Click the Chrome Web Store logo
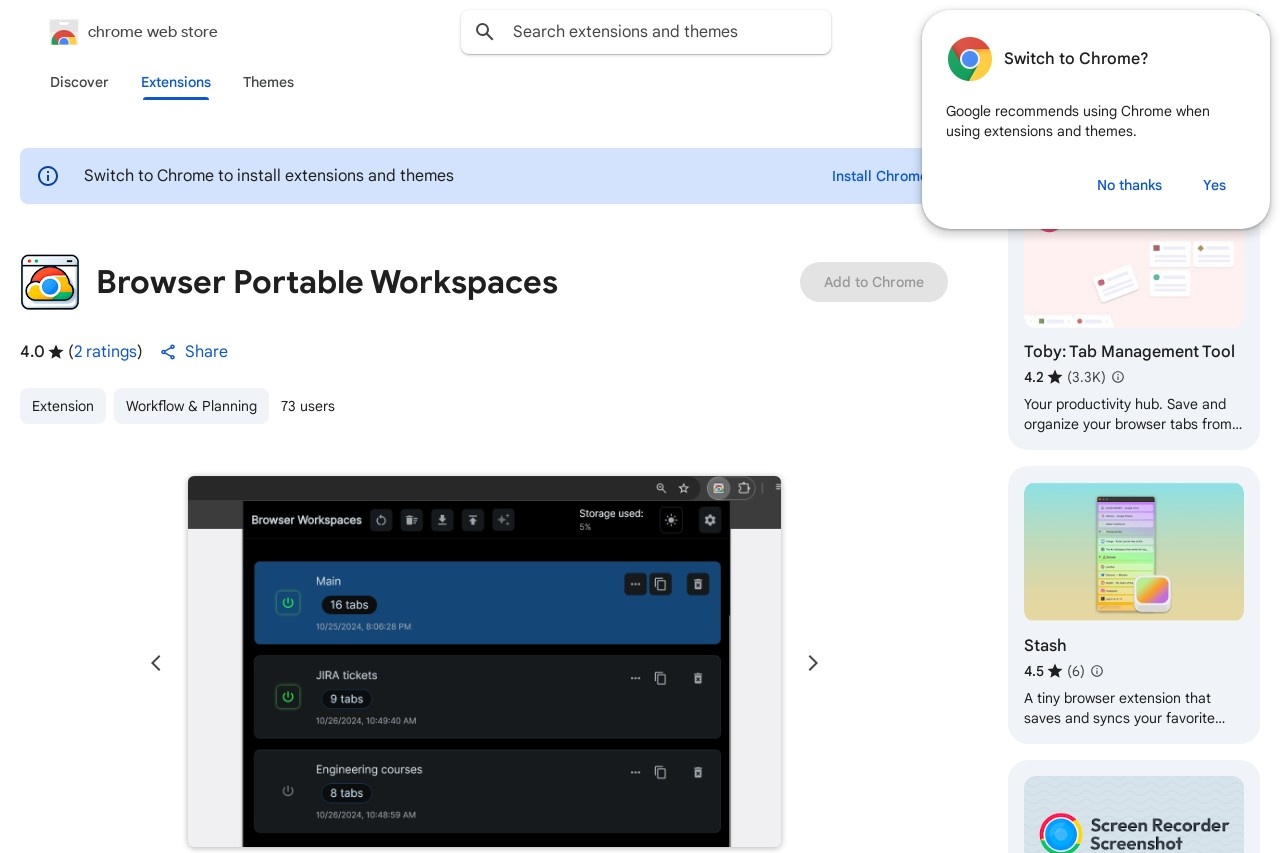This screenshot has width=1280, height=853. 64,32
